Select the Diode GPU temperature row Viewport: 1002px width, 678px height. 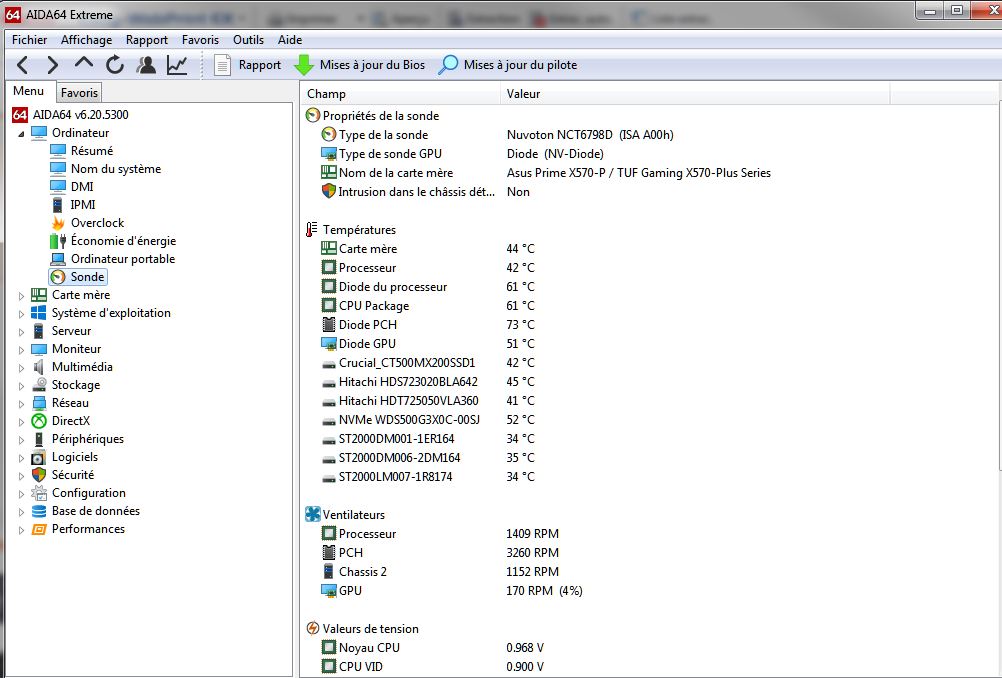tap(649, 344)
